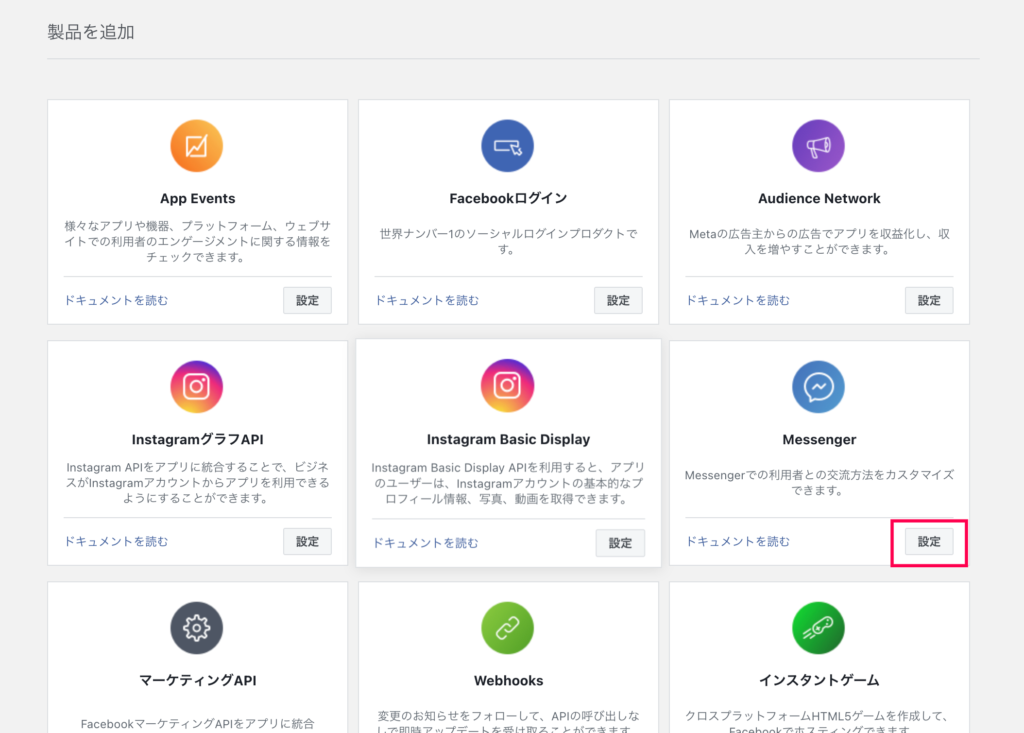Click the 製品を追加 page heading
The height and width of the screenshot is (733, 1024).
pyautogui.click(x=91, y=32)
